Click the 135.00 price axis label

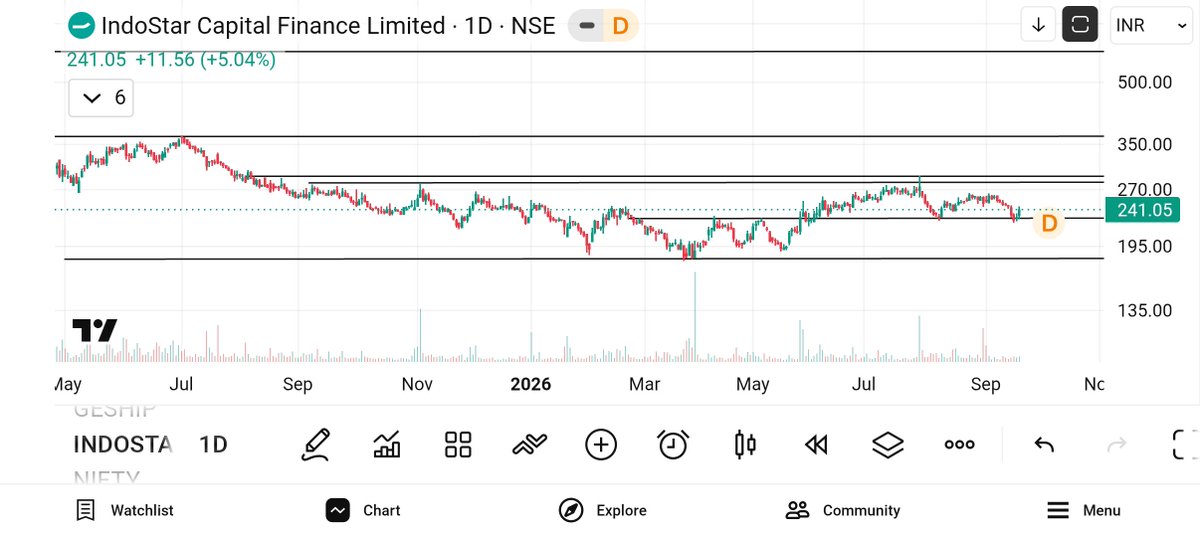[1144, 310]
